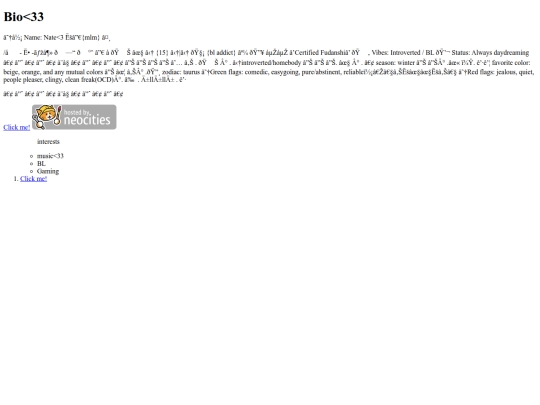Click the Neocities cat mascot icon

tap(47, 117)
